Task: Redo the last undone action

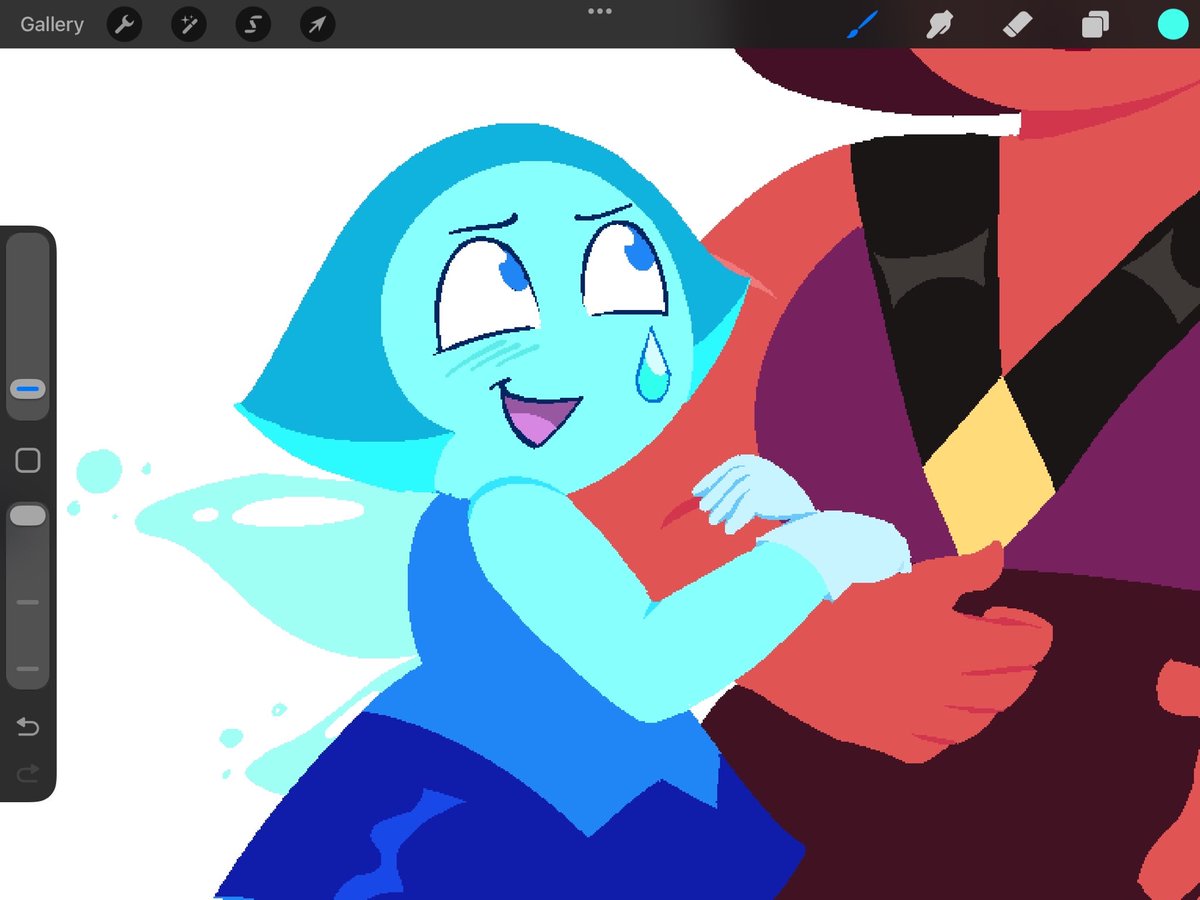Action: 28,772
